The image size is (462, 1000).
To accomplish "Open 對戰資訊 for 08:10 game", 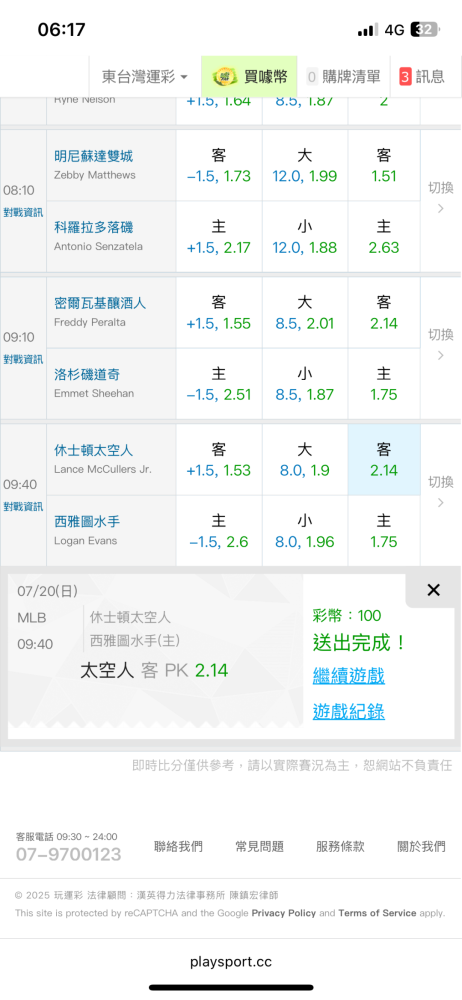I will pos(23,212).
